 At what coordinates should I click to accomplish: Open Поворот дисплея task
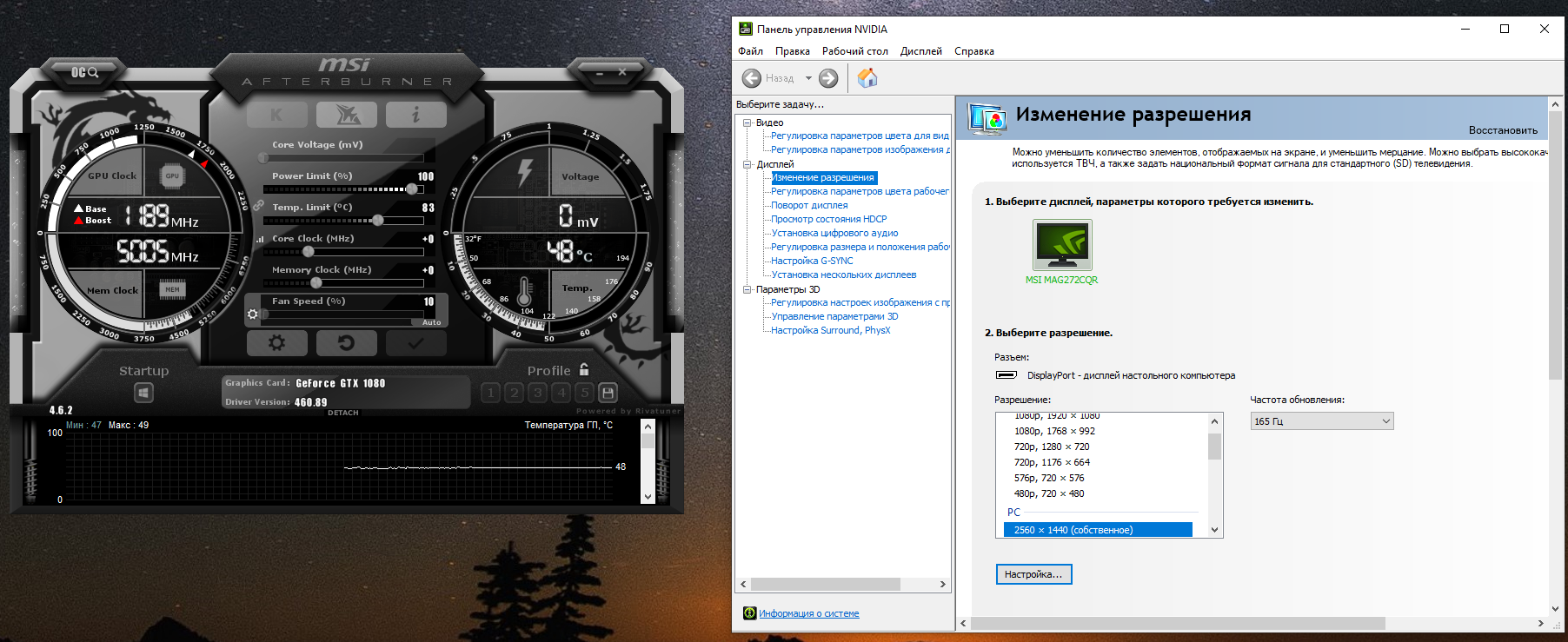(809, 205)
